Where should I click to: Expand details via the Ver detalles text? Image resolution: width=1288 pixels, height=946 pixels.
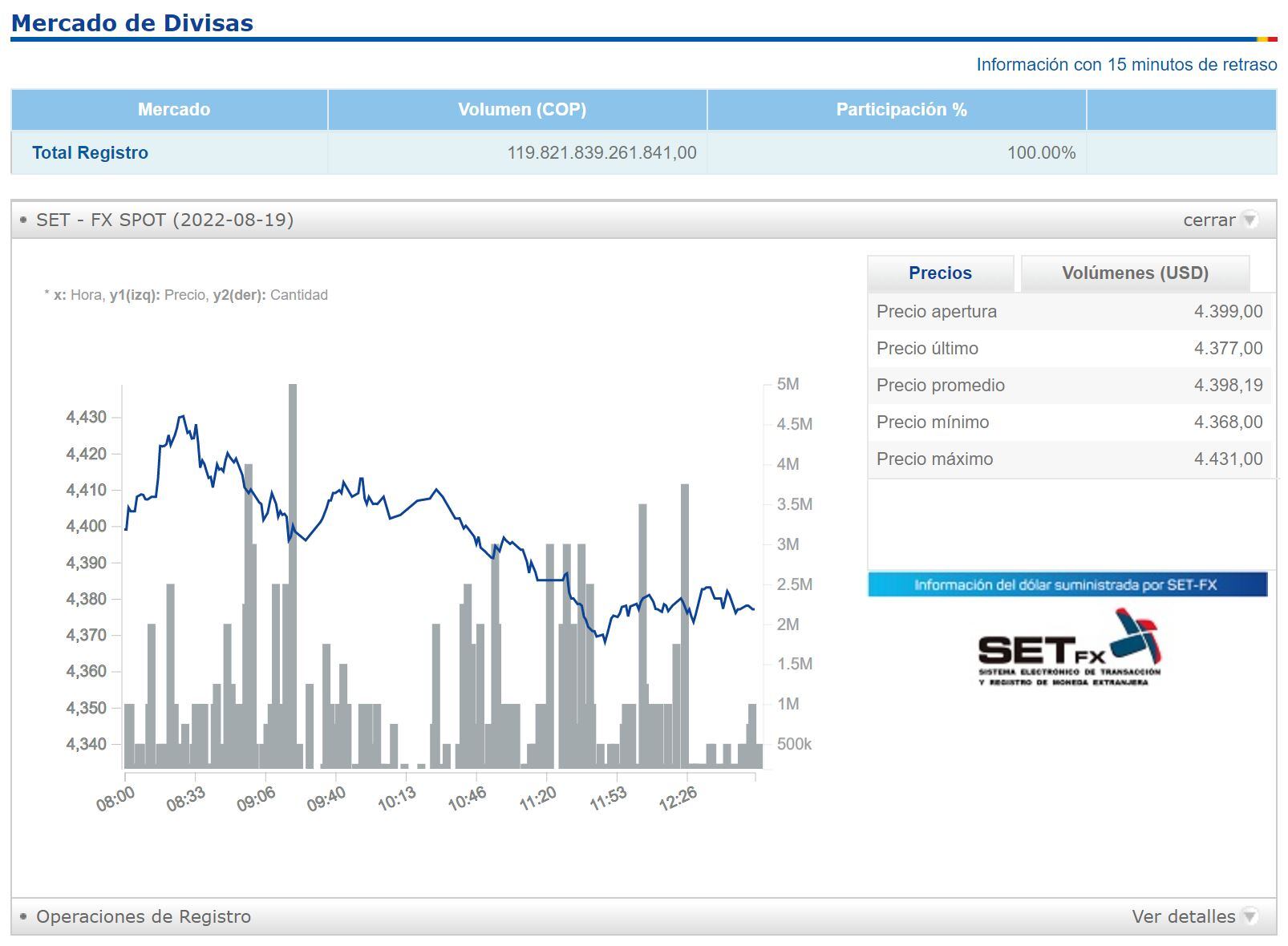tap(1183, 916)
